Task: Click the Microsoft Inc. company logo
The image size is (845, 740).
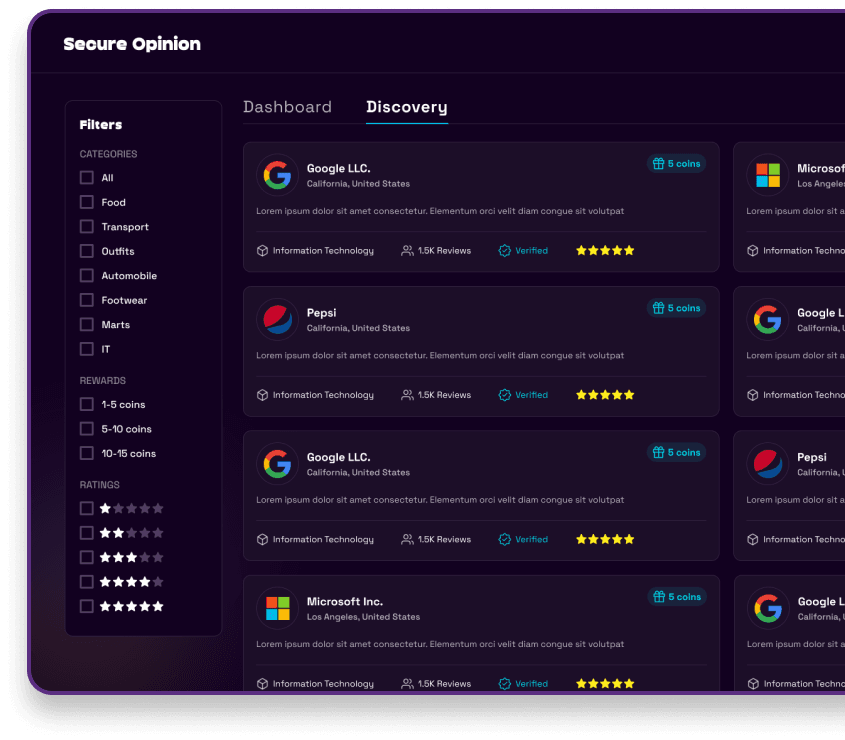Action: click(278, 608)
